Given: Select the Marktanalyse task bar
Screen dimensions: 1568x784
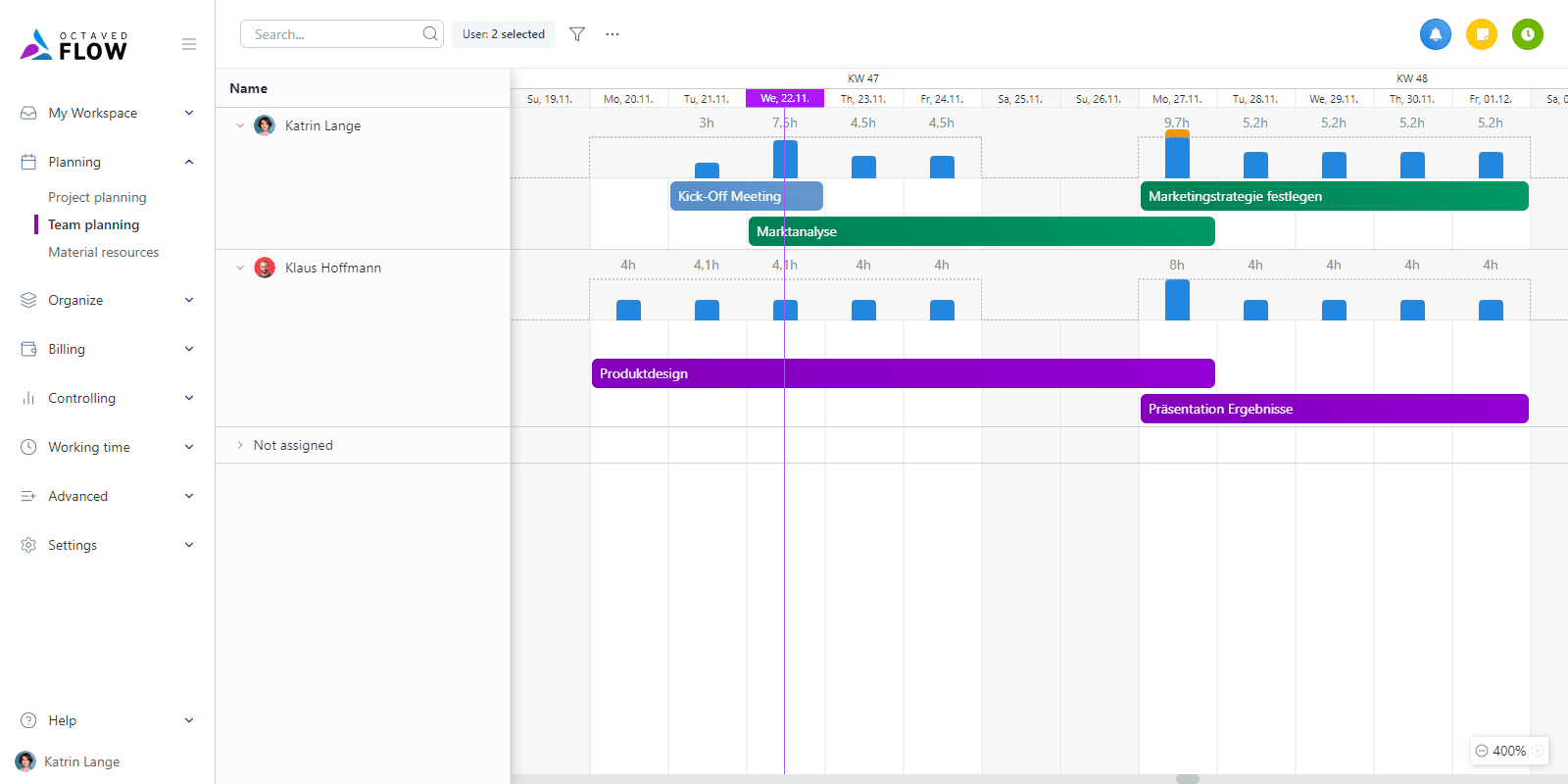Looking at the screenshot, I should tap(980, 231).
